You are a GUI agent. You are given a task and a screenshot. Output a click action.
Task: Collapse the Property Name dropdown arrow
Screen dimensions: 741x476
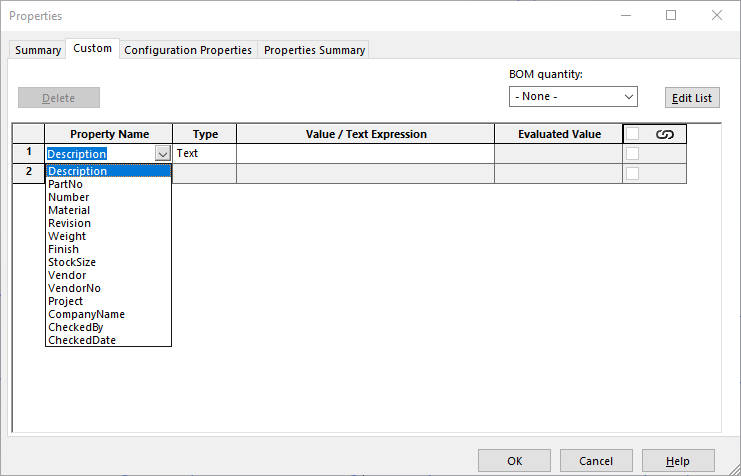(x=162, y=154)
